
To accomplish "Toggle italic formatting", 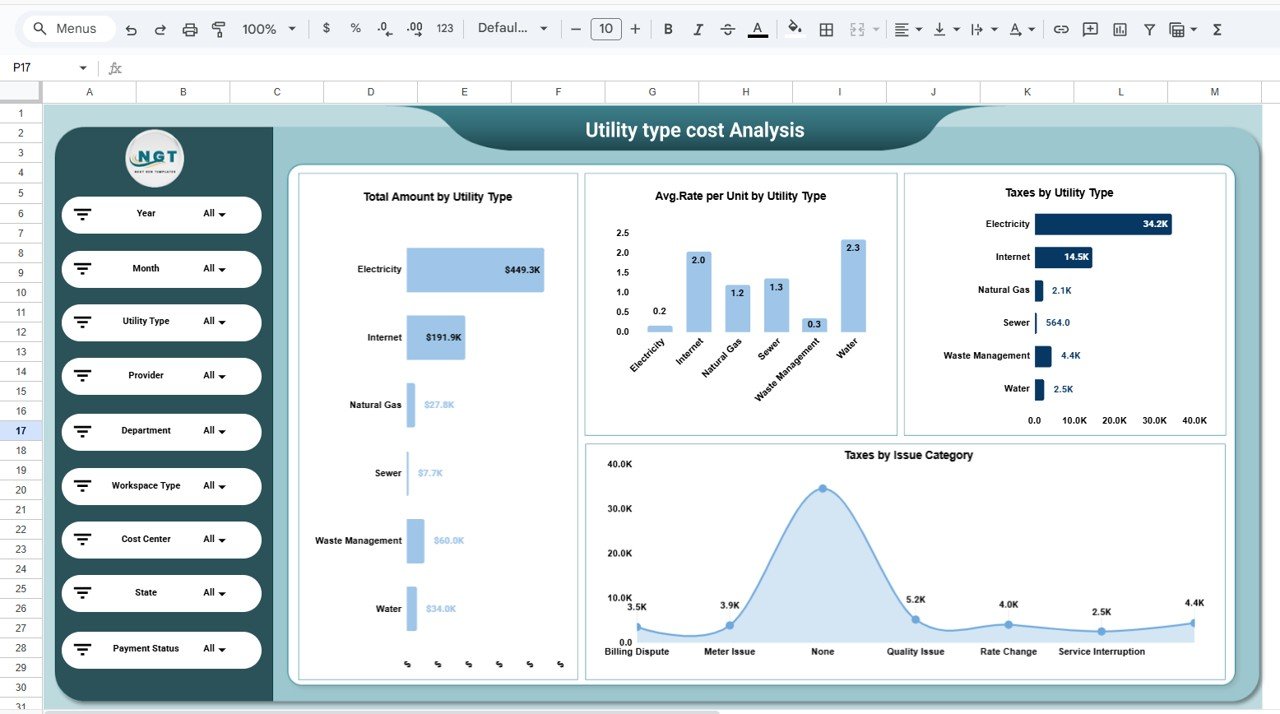I will click(x=698, y=28).
